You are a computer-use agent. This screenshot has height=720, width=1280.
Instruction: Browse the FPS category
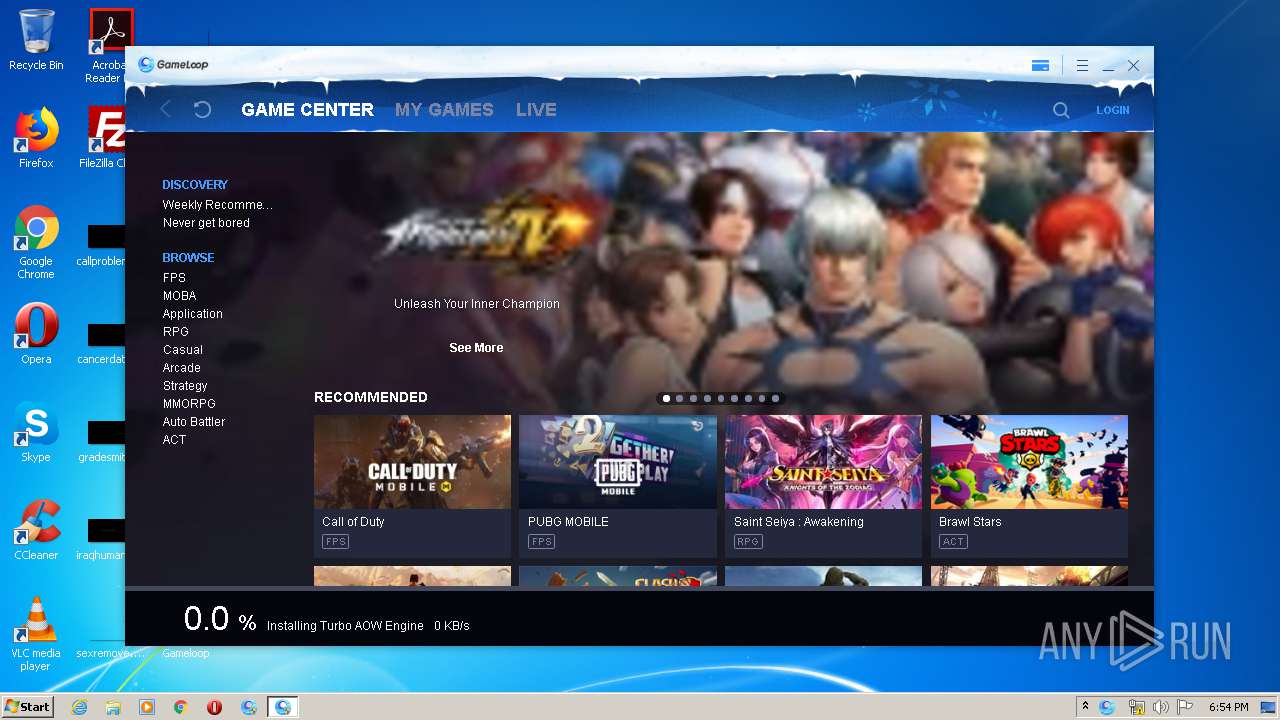click(x=174, y=278)
